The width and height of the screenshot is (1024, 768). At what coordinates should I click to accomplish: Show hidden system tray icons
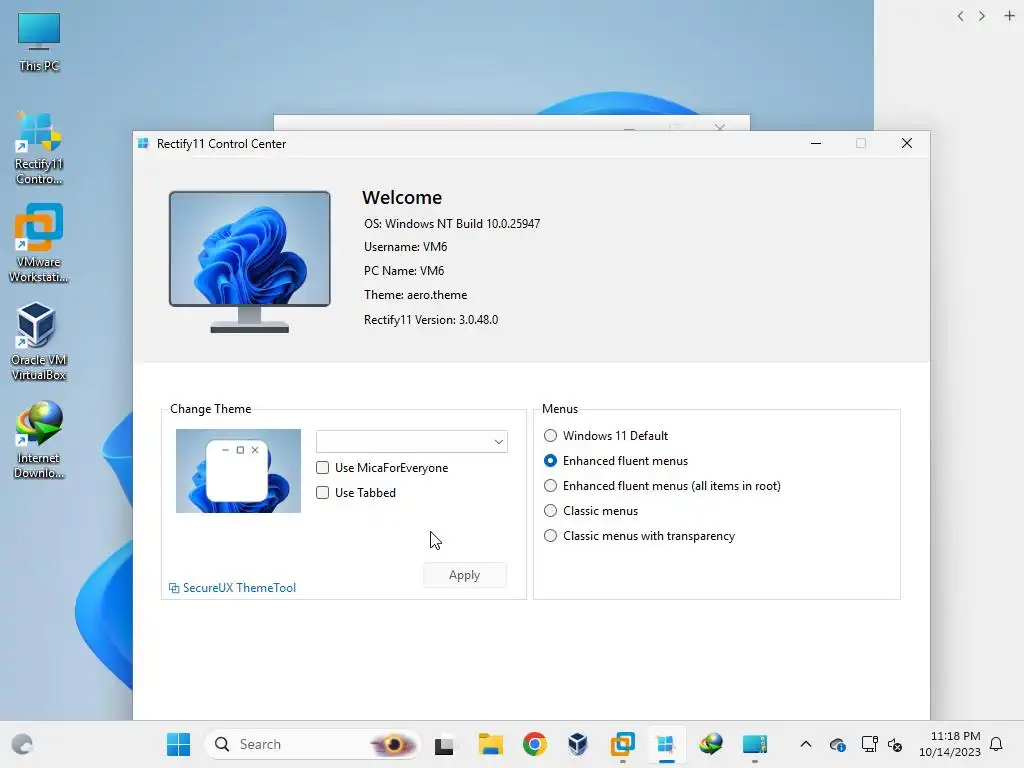tap(806, 744)
